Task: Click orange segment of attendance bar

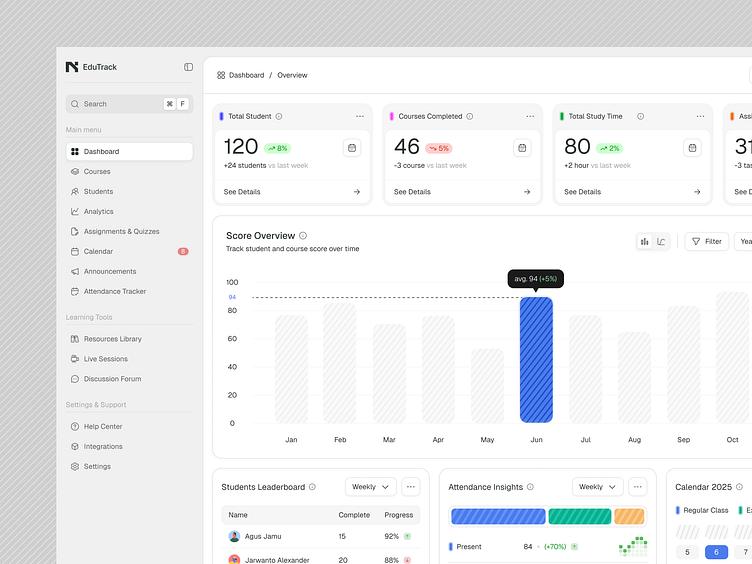Action: (629, 517)
